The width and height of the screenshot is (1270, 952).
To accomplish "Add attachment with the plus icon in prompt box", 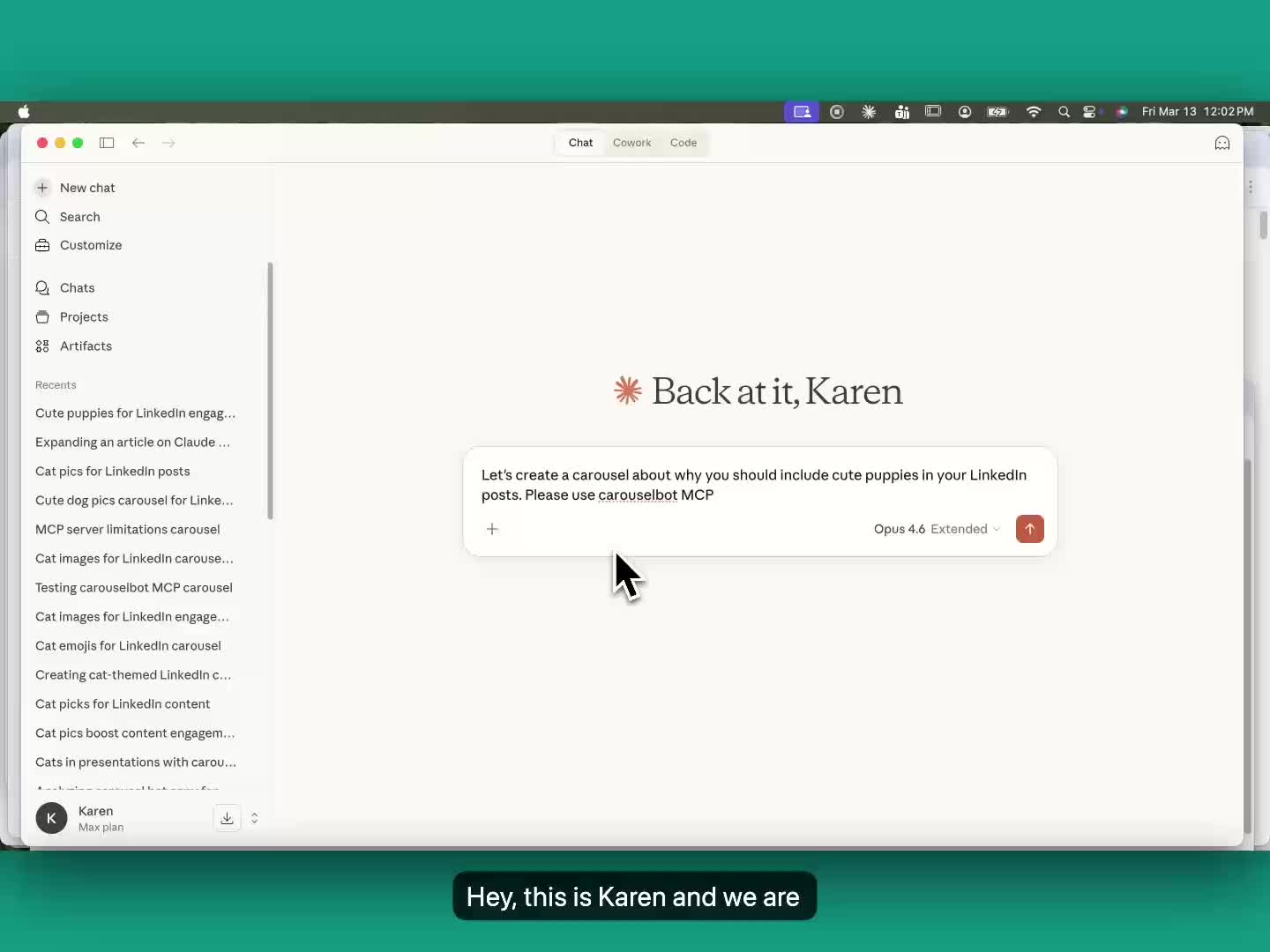I will tap(492, 529).
